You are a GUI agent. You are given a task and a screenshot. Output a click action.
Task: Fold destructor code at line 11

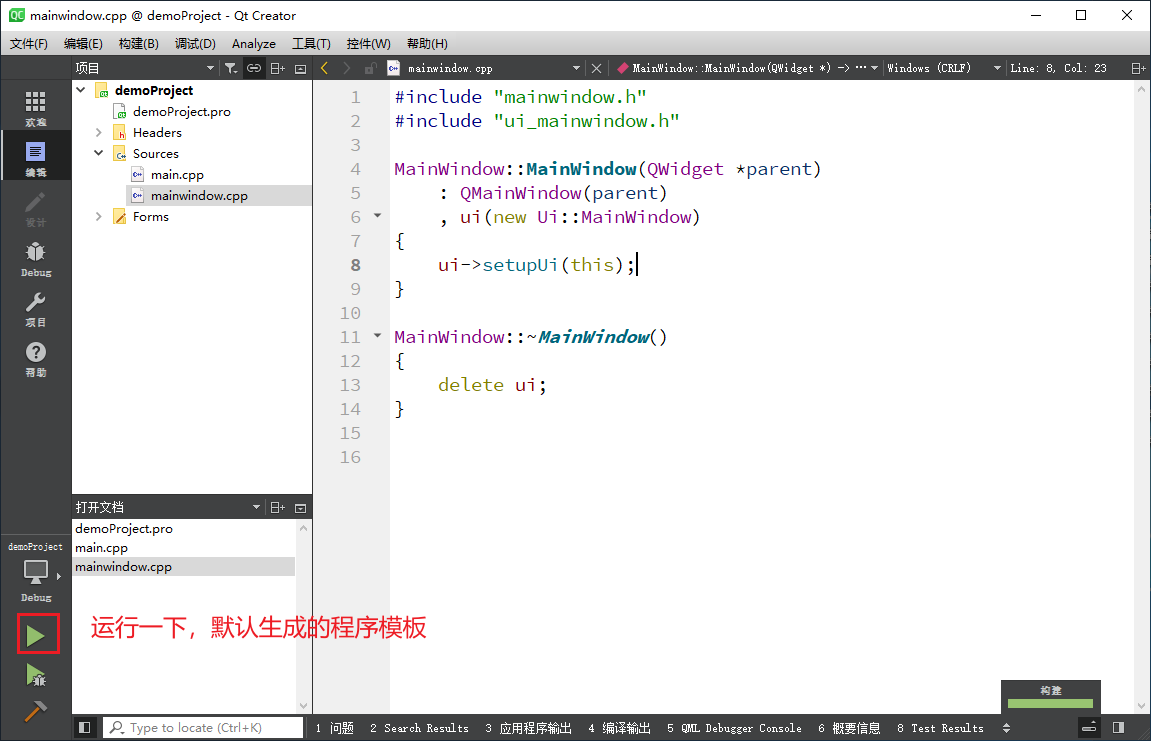click(x=377, y=336)
